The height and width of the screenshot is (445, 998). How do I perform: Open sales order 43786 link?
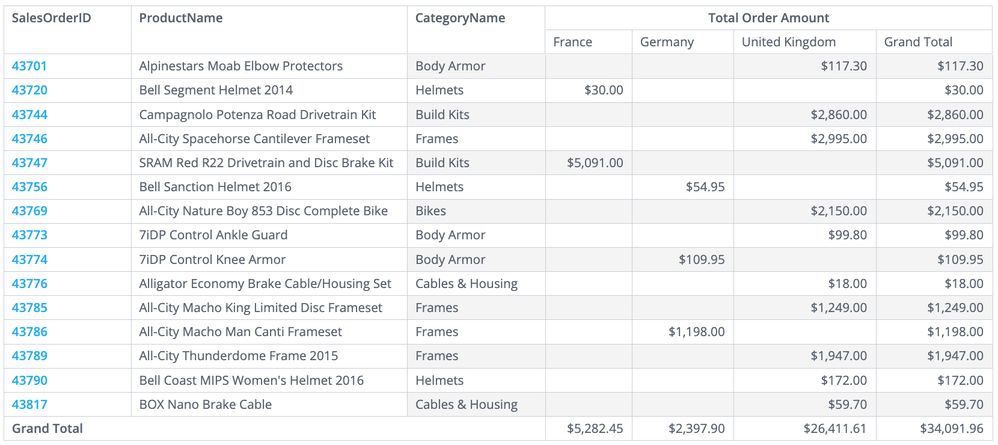(29, 332)
